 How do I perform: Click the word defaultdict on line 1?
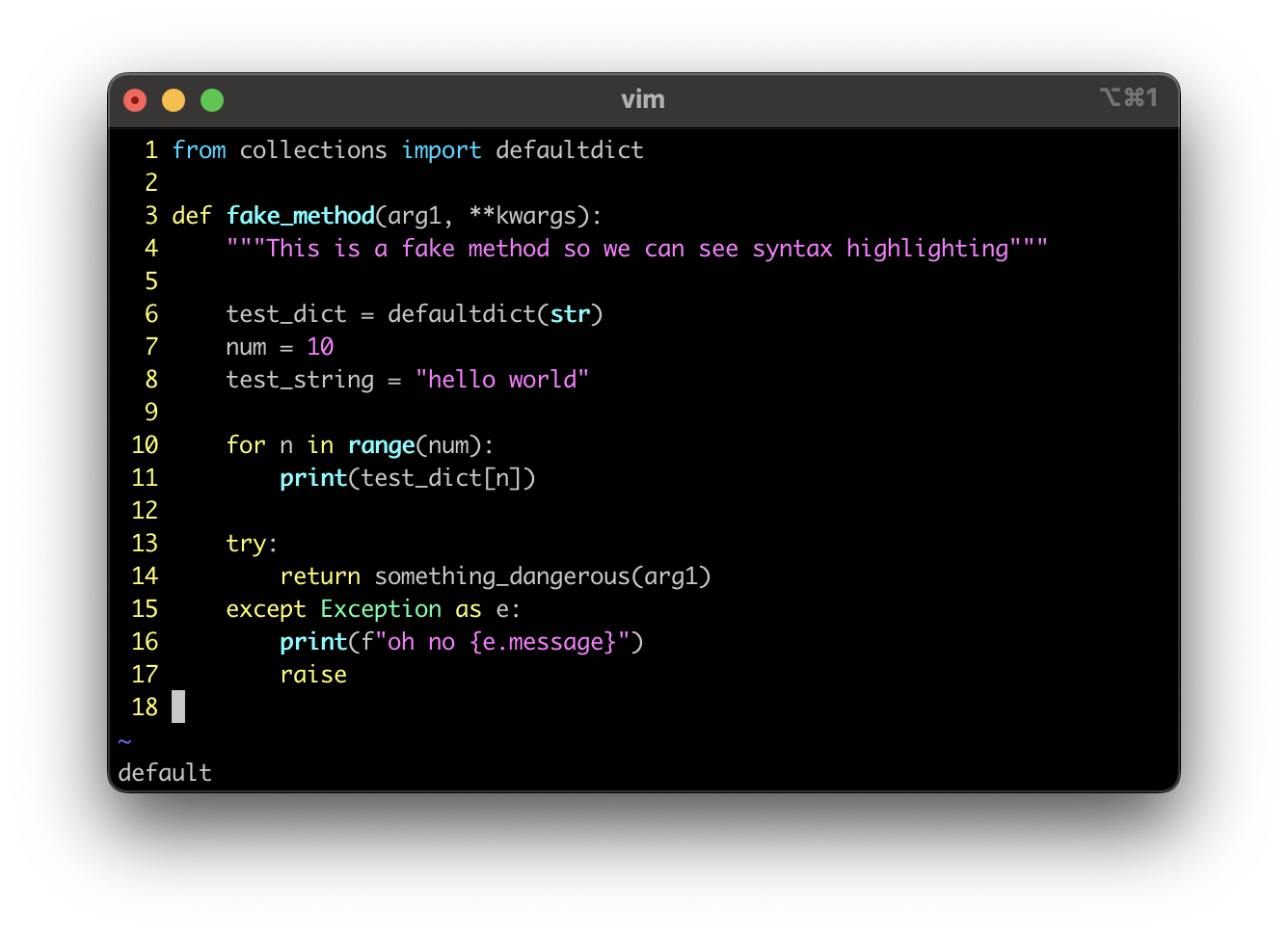tap(569, 149)
